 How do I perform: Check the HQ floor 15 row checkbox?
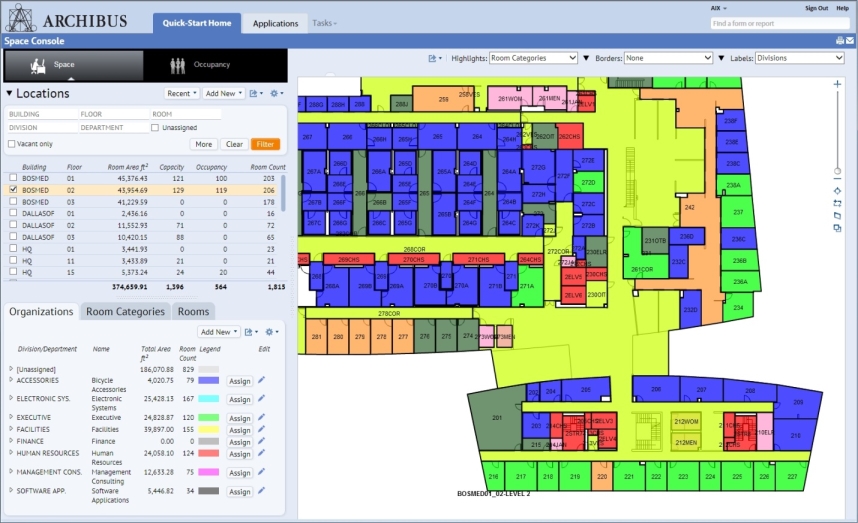click(13, 272)
